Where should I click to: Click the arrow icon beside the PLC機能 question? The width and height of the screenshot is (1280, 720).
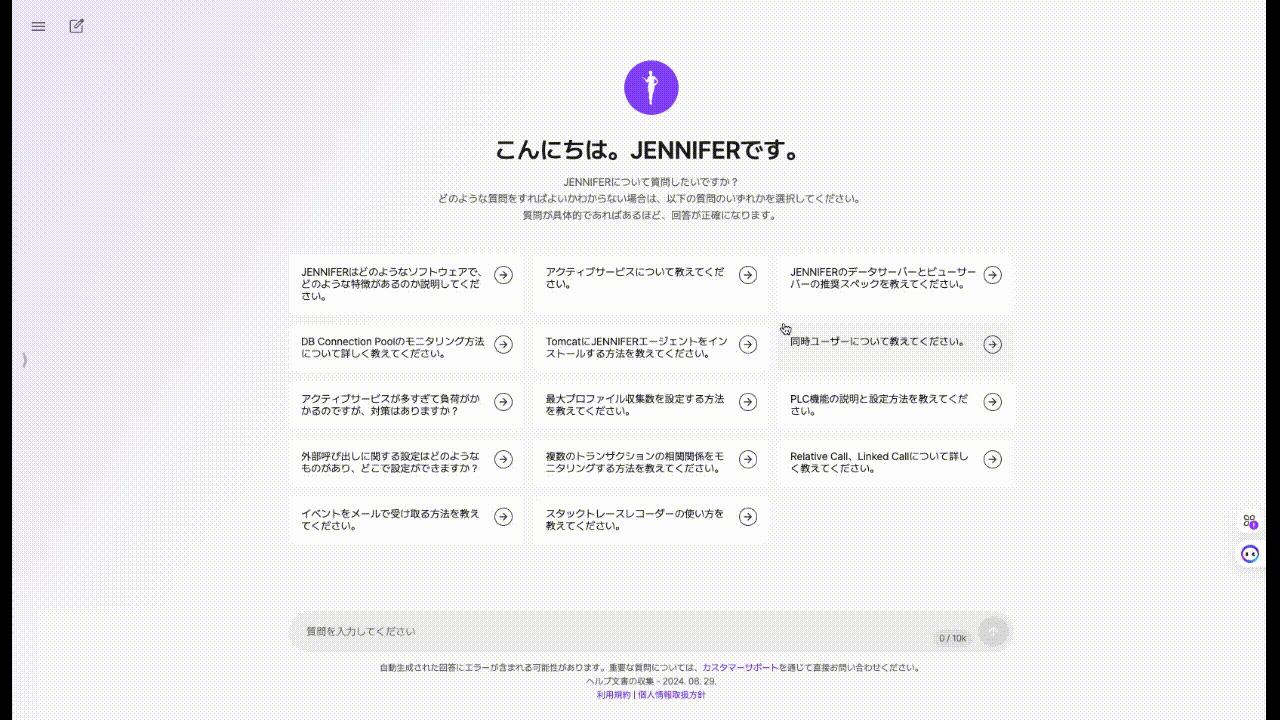click(x=992, y=402)
